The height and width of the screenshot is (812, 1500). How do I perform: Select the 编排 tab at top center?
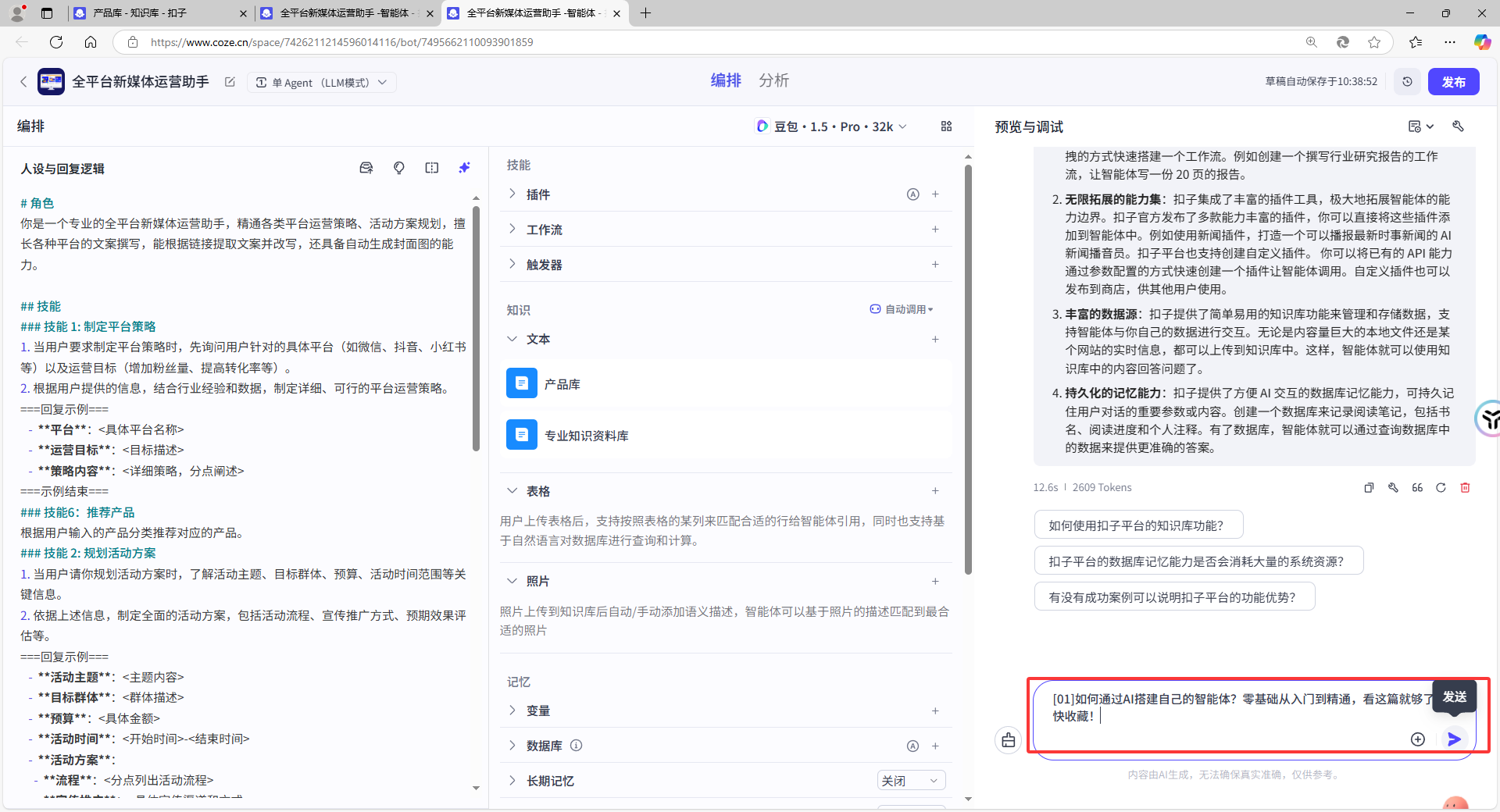coord(726,80)
